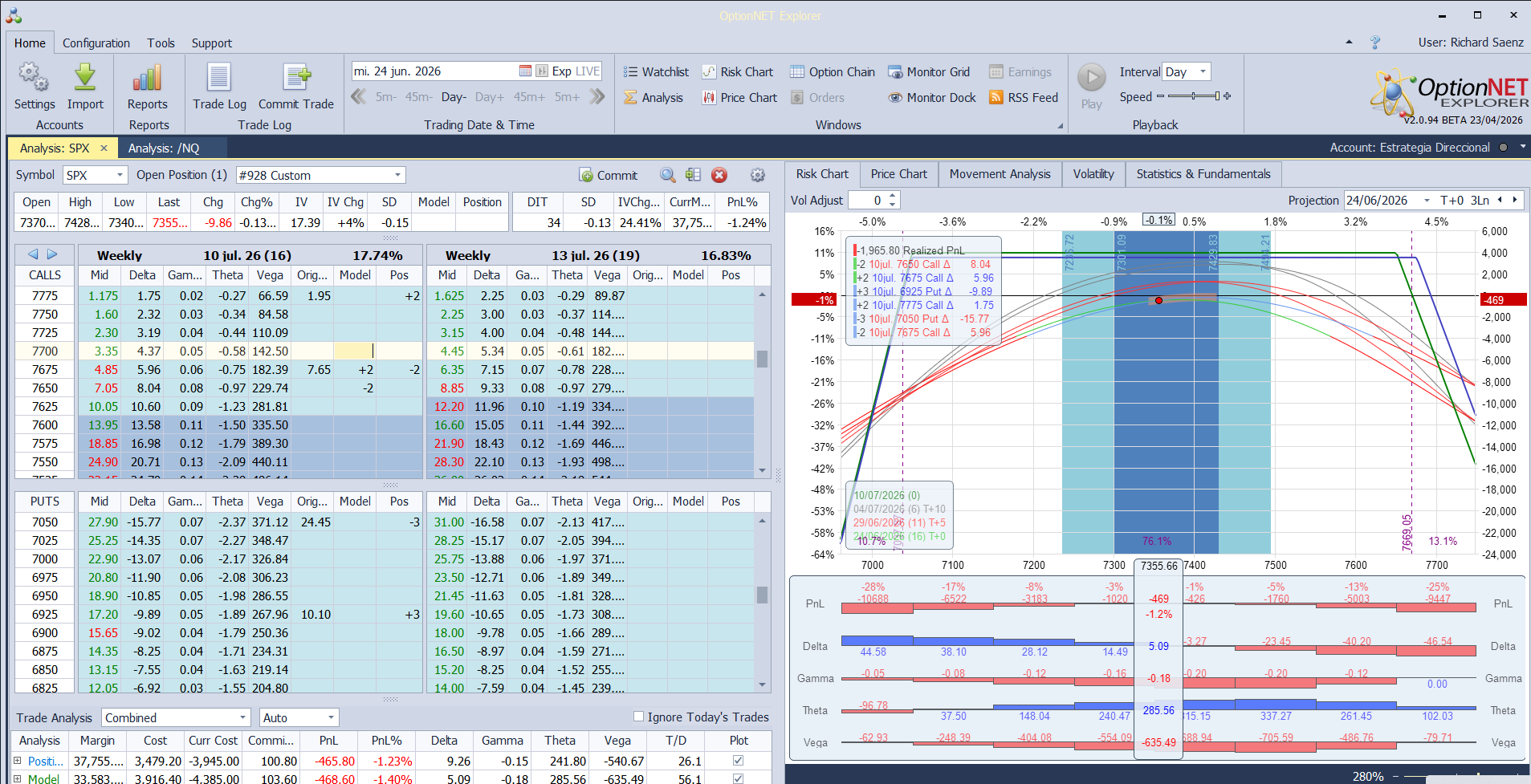Open the calendar date picker icon
This screenshot has width=1531, height=784.
point(525,71)
